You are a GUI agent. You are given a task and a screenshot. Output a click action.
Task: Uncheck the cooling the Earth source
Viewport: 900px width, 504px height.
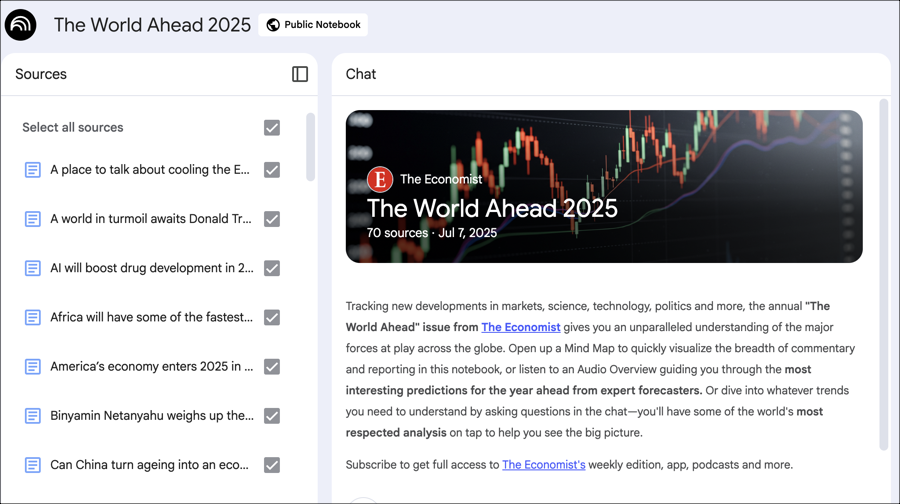272,170
